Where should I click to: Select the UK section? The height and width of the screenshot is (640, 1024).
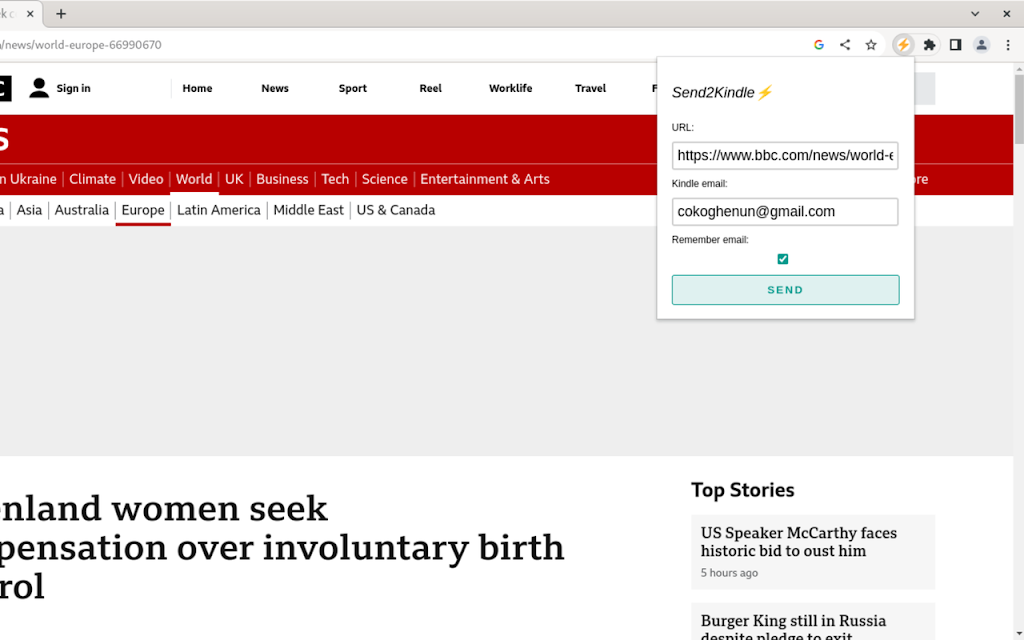pos(234,179)
